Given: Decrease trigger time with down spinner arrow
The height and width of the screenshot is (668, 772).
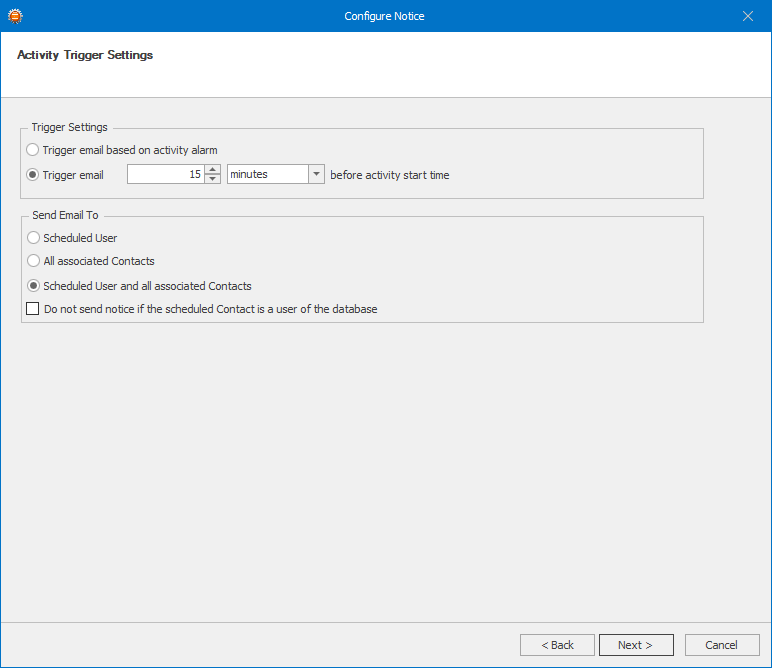Looking at the screenshot, I should (213, 179).
